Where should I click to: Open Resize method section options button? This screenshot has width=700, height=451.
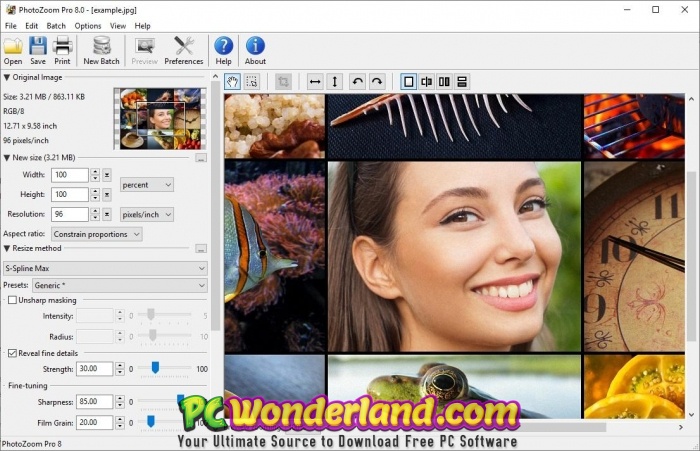pyautogui.click(x=201, y=249)
